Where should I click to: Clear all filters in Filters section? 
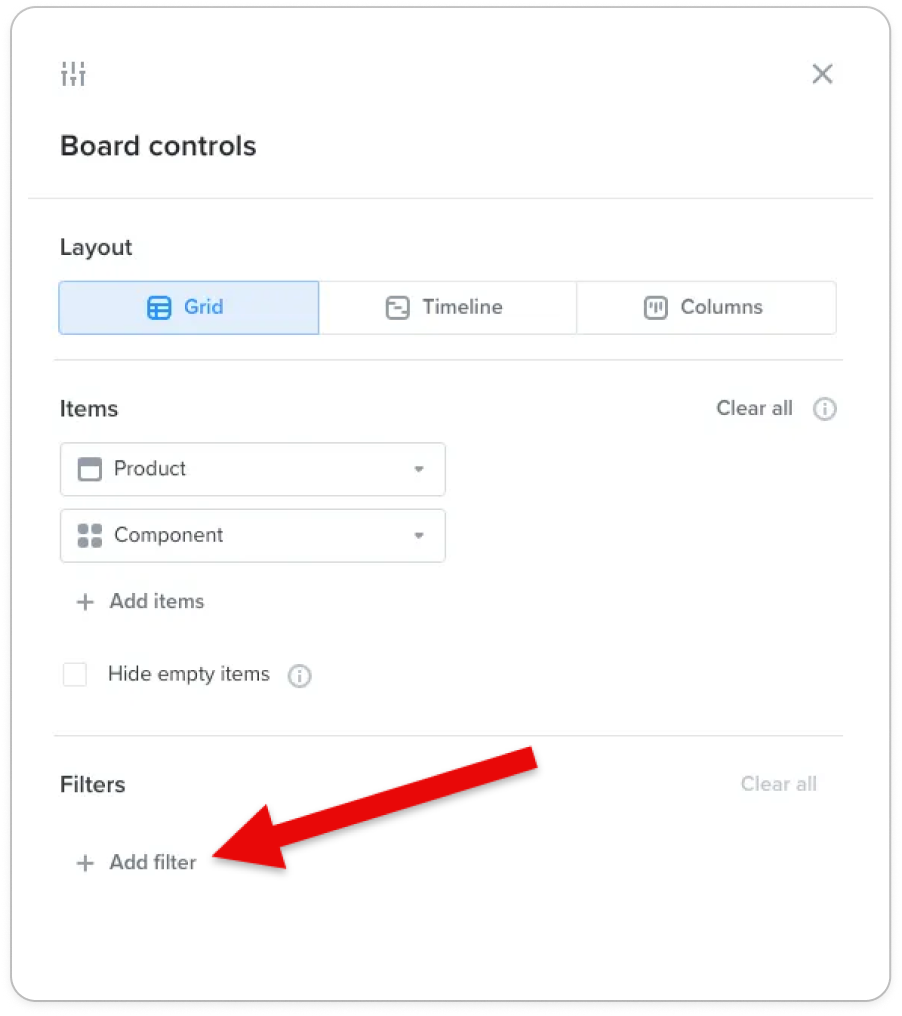778,784
